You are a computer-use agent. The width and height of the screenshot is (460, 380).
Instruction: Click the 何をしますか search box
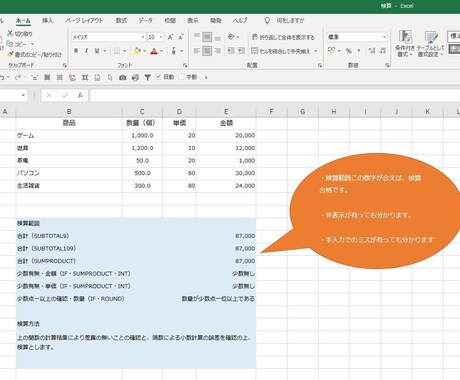[x=290, y=21]
